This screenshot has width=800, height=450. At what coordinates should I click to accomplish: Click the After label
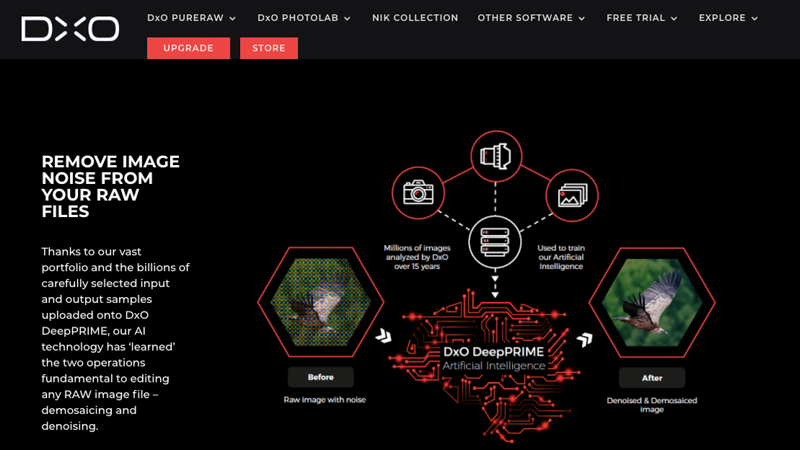(652, 378)
